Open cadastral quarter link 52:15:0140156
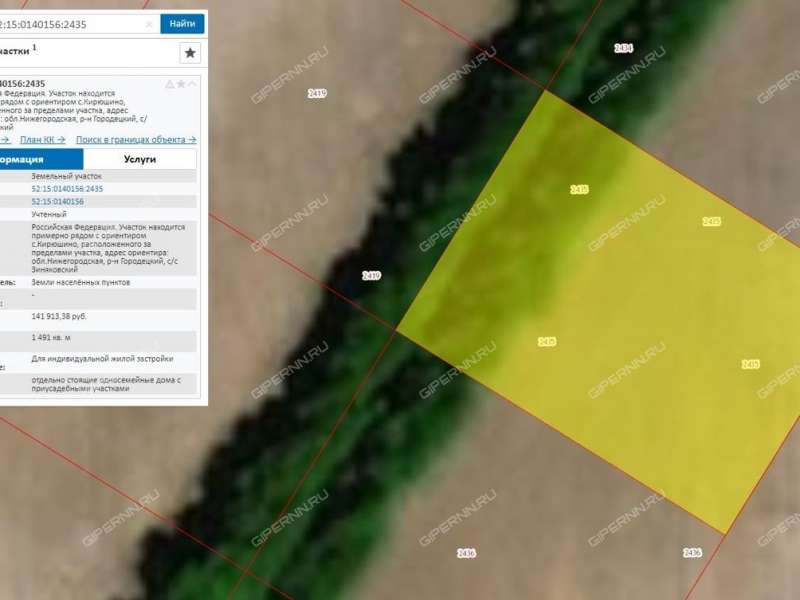The height and width of the screenshot is (600, 800). (58, 201)
